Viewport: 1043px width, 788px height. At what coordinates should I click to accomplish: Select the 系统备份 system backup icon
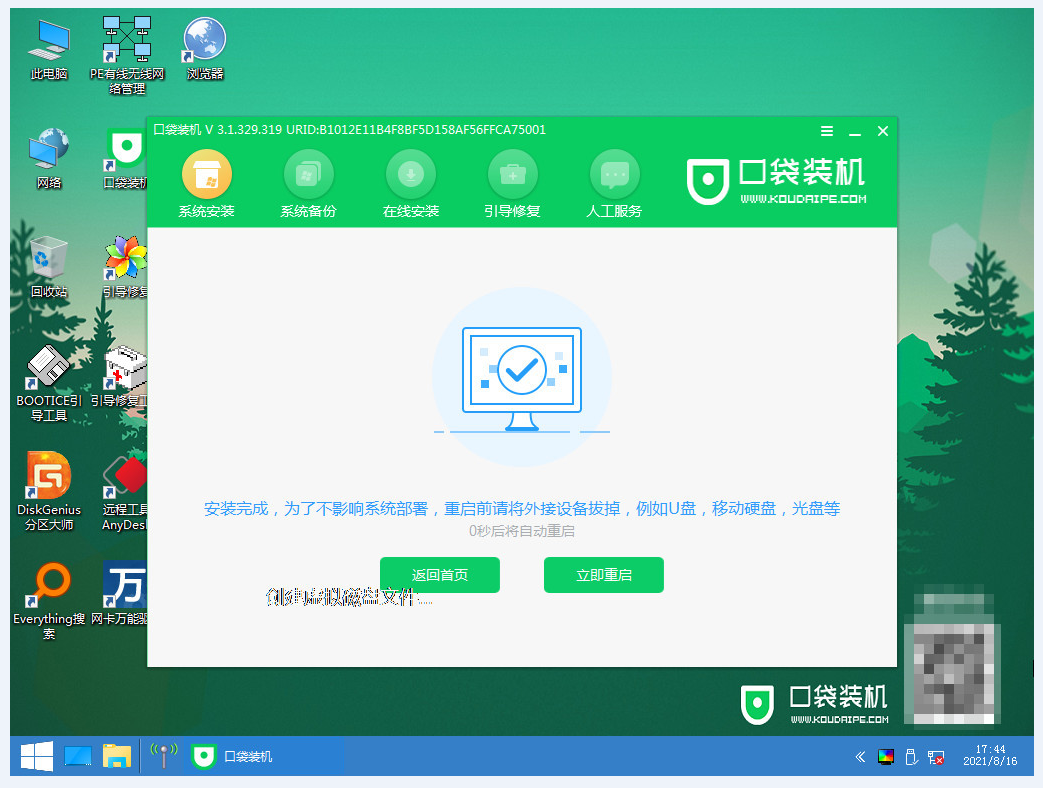click(308, 184)
